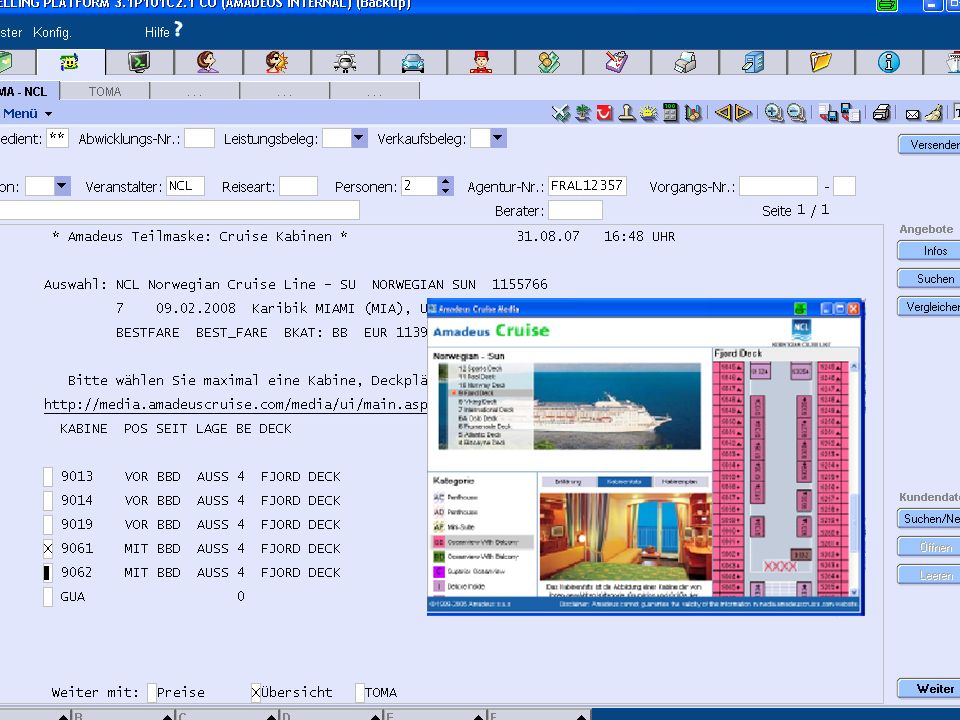Click the Versenden button

[929, 145]
